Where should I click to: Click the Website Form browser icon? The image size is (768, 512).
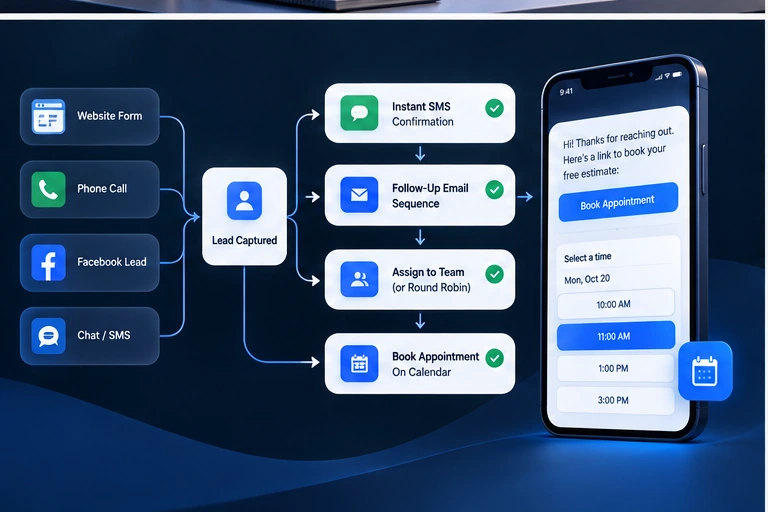[x=48, y=117]
